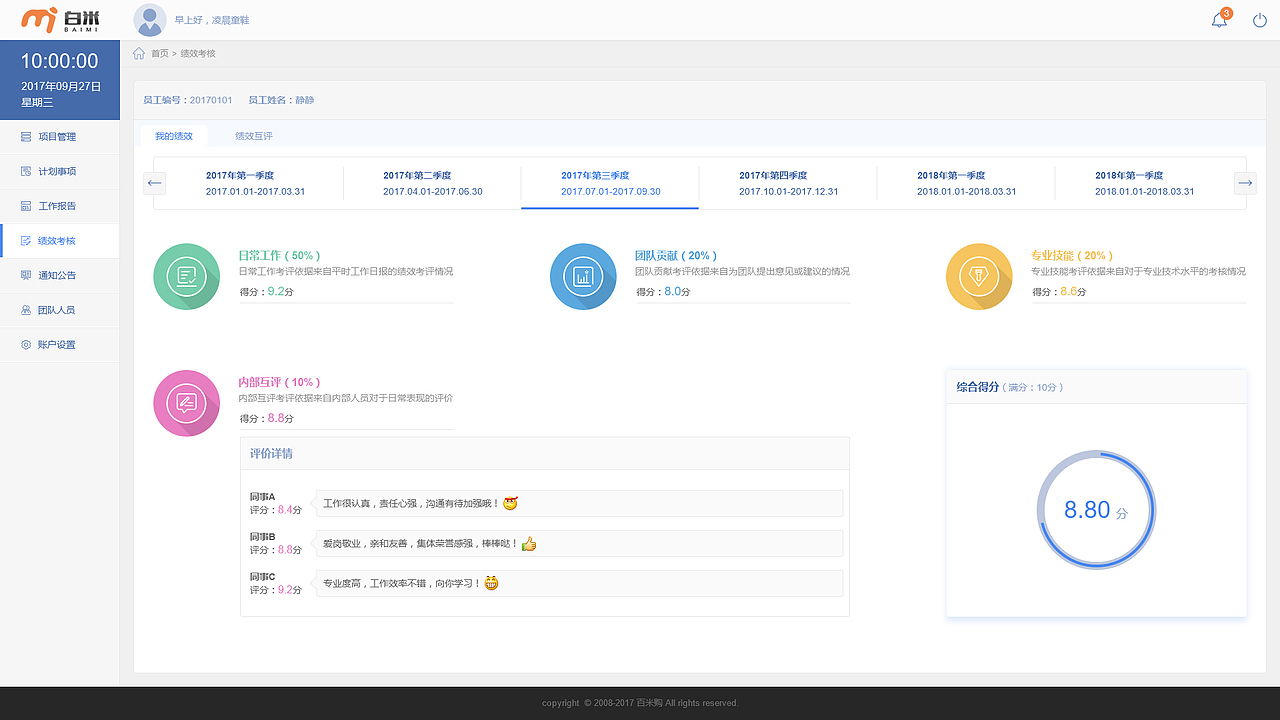Click the home breadcrumb icon
Image resolution: width=1280 pixels, height=720 pixels.
pos(139,53)
